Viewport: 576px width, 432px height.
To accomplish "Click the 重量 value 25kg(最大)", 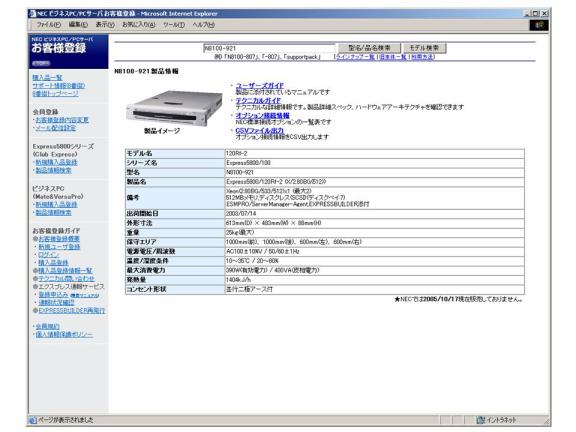I will point(240,233).
